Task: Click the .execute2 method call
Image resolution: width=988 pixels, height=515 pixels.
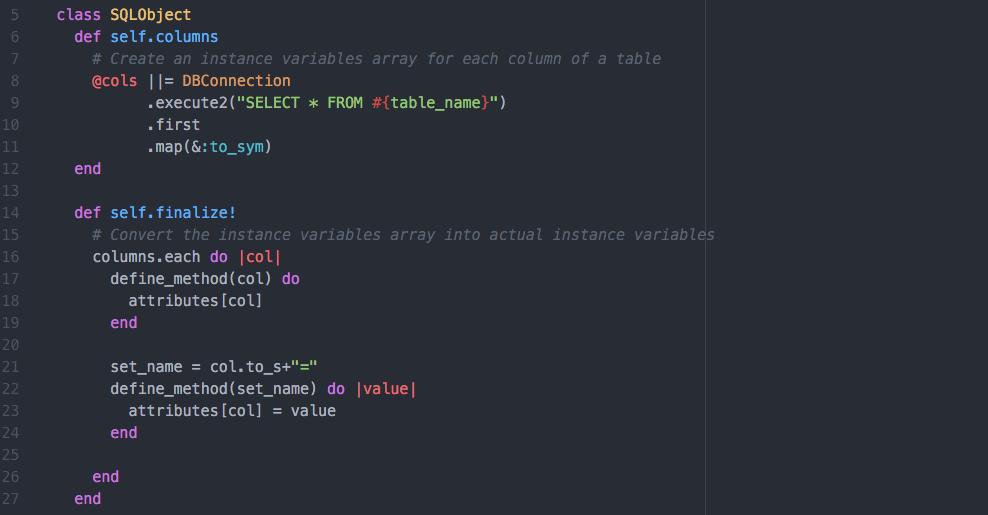Action: (x=187, y=103)
